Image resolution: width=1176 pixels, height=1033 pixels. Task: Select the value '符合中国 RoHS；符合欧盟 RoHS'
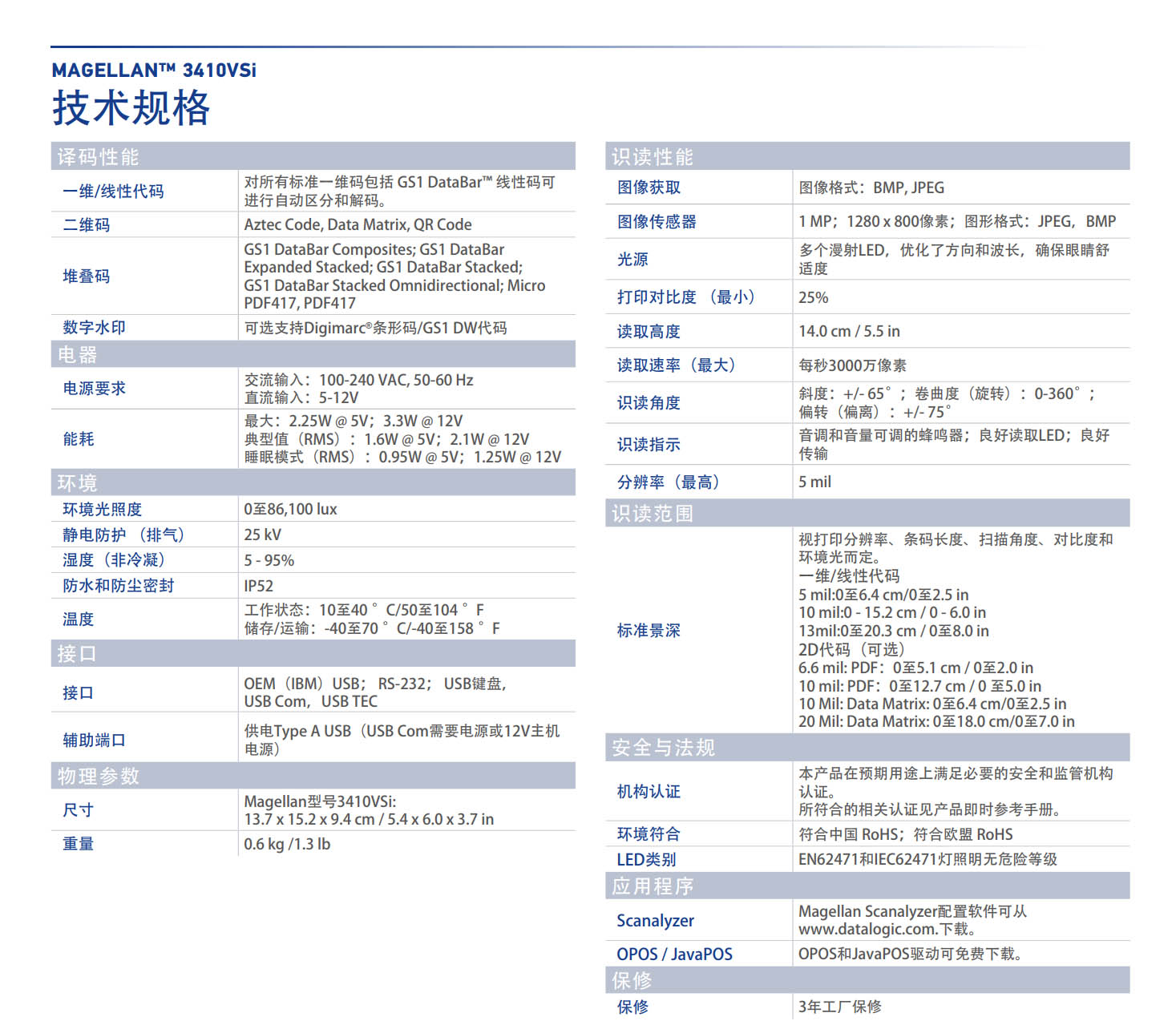pyautogui.click(x=906, y=834)
